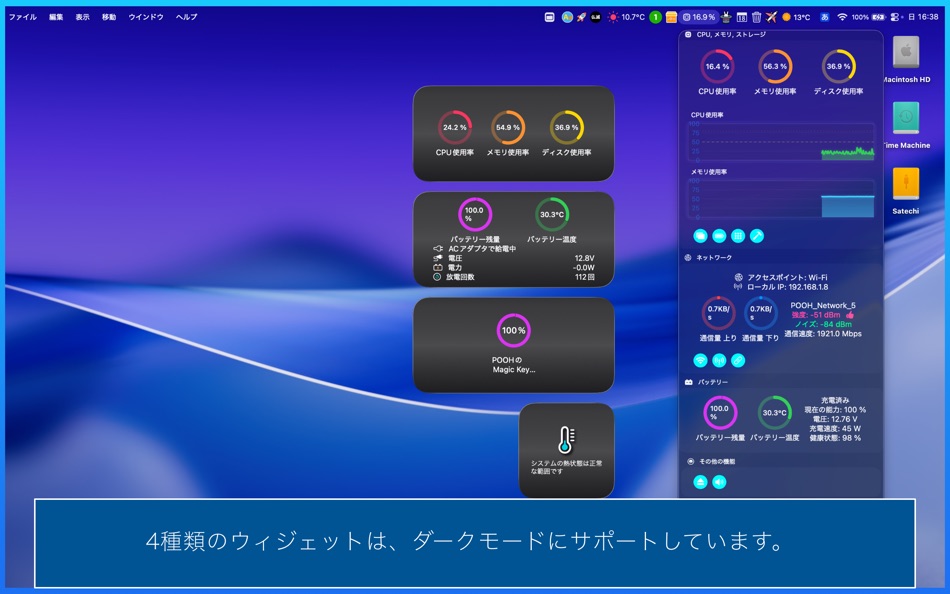Collapse the ネットワーク section header
Screen dimensions: 950x594
click(x=688, y=258)
